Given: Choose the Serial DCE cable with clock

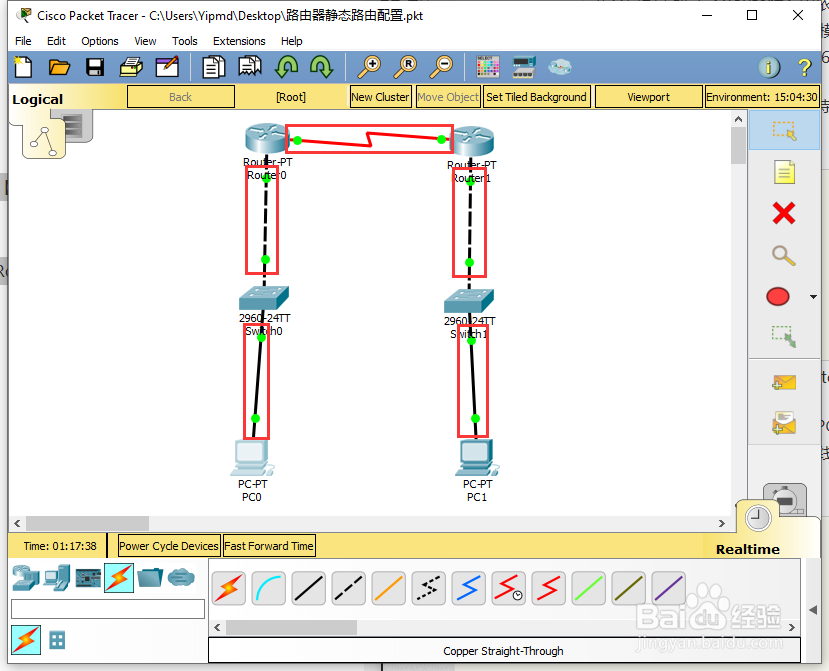Looking at the screenshot, I should 508,588.
